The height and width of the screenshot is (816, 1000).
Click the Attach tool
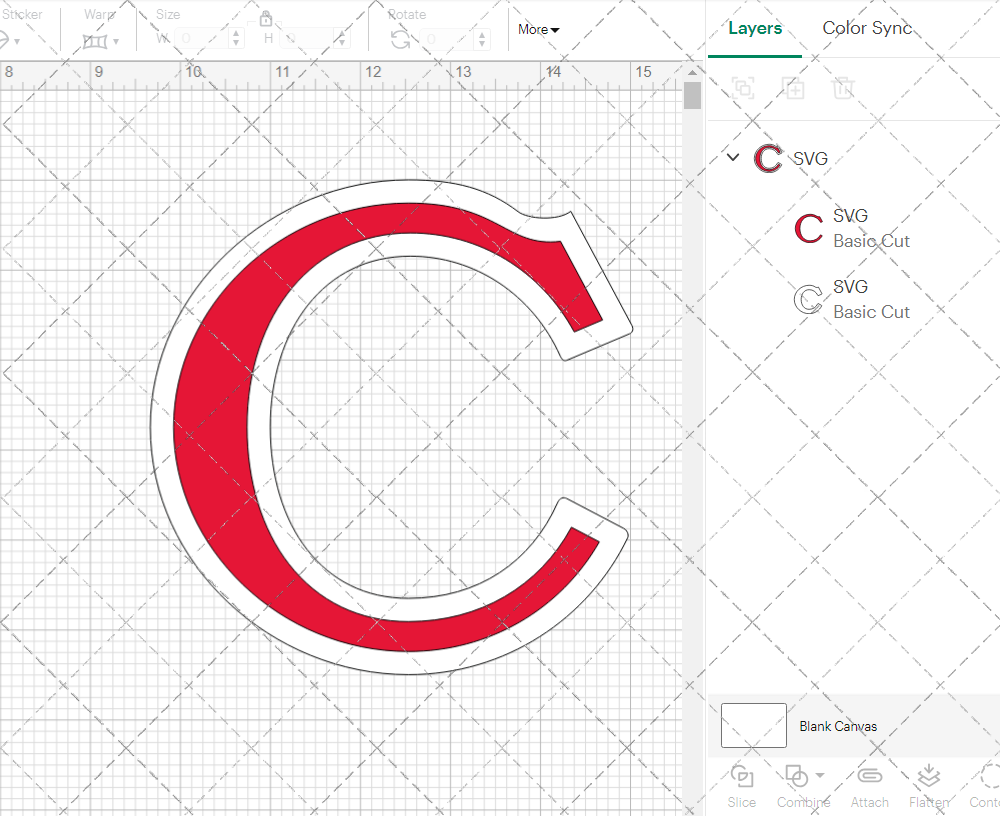[869, 786]
